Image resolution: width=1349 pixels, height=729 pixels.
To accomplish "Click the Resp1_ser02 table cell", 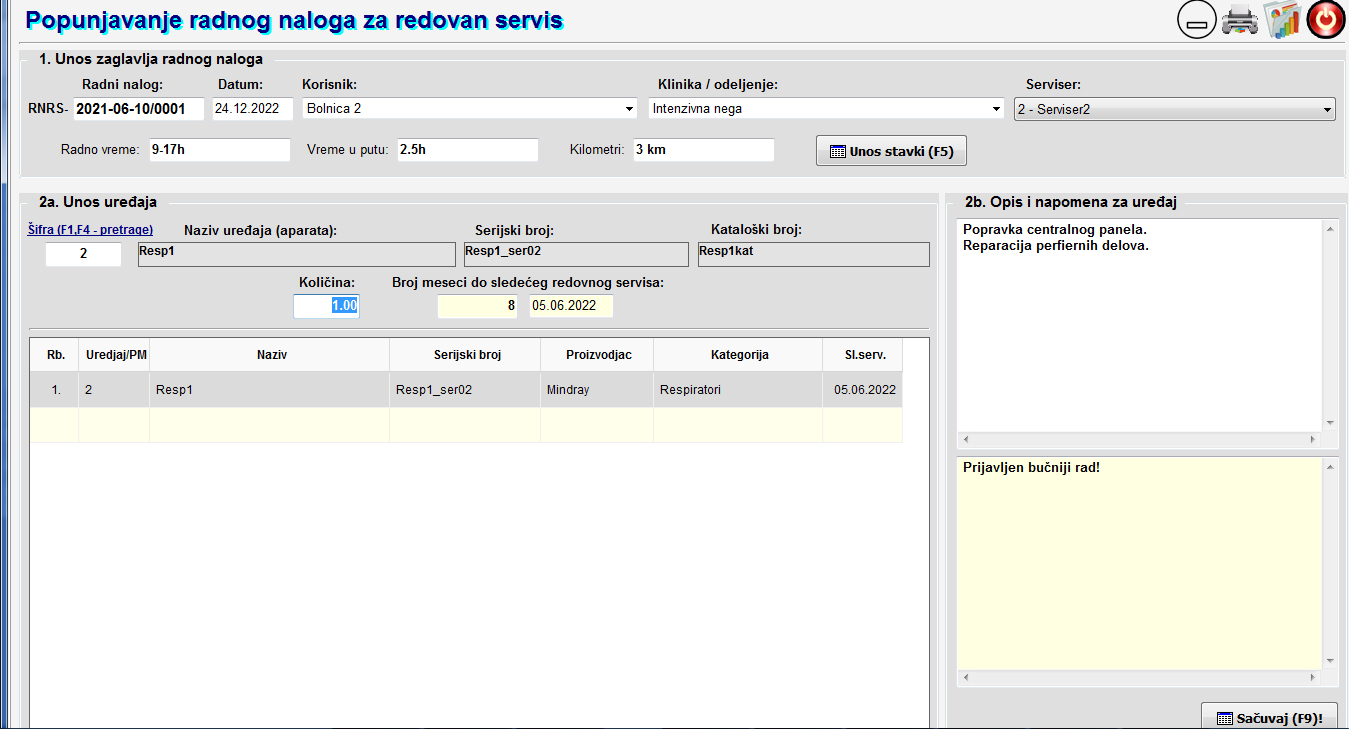I will pos(465,390).
